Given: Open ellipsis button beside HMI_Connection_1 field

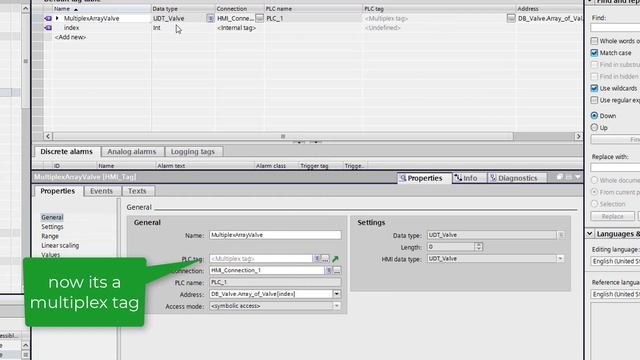Looking at the screenshot, I should click(337, 271).
